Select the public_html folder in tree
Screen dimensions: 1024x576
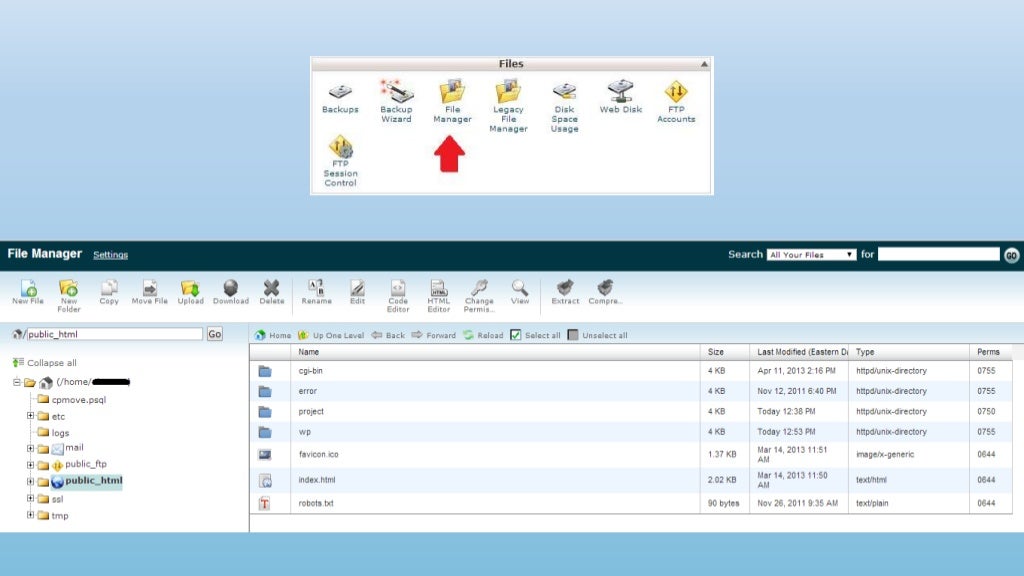pos(93,481)
